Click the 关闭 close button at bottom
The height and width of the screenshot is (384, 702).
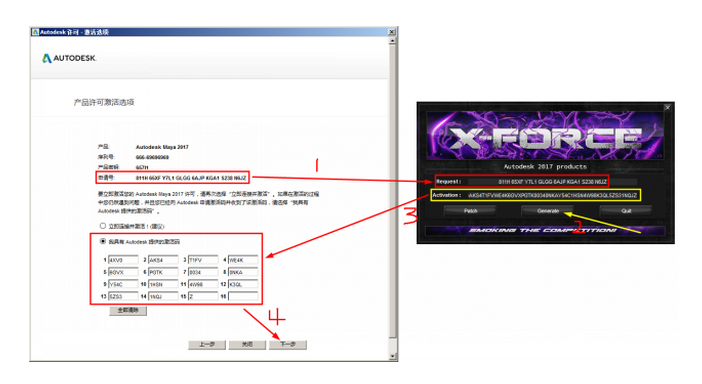click(248, 345)
